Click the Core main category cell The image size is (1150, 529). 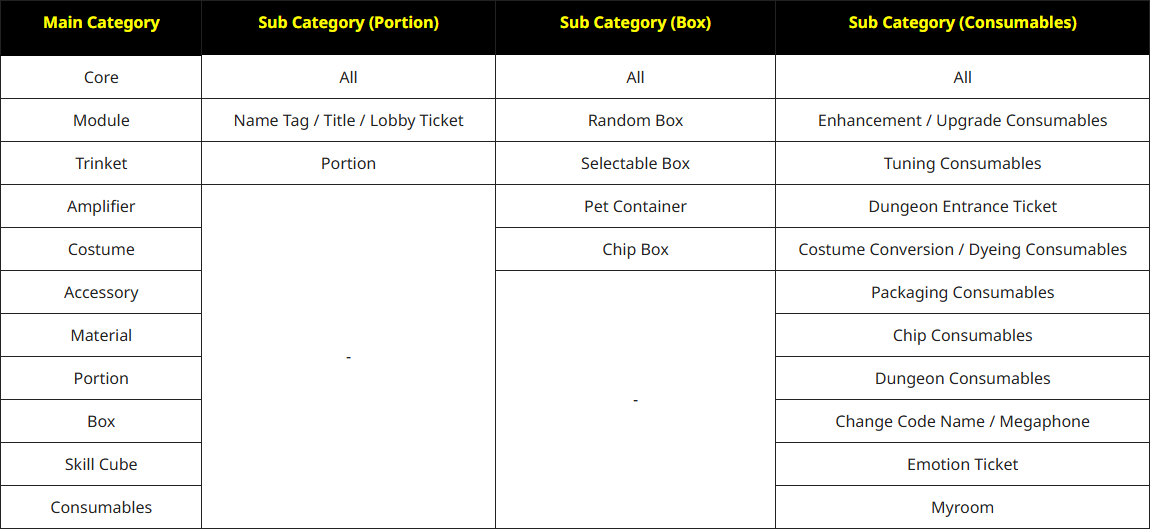click(101, 77)
